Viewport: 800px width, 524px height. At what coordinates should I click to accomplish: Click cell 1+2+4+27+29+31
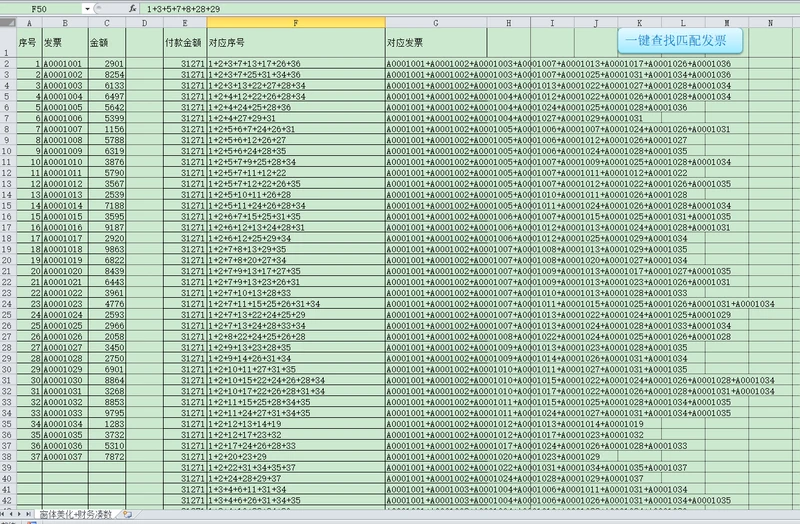[296, 118]
